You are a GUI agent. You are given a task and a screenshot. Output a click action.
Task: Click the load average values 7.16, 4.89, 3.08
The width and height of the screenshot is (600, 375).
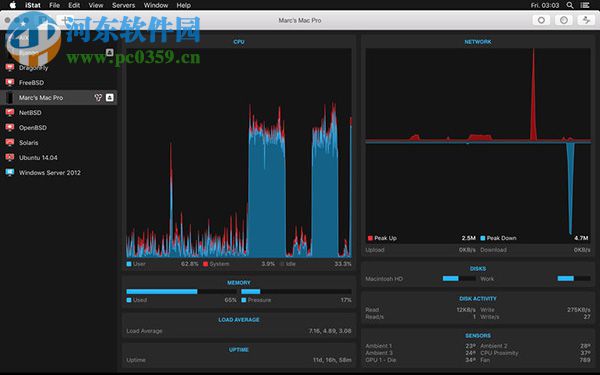[330, 331]
